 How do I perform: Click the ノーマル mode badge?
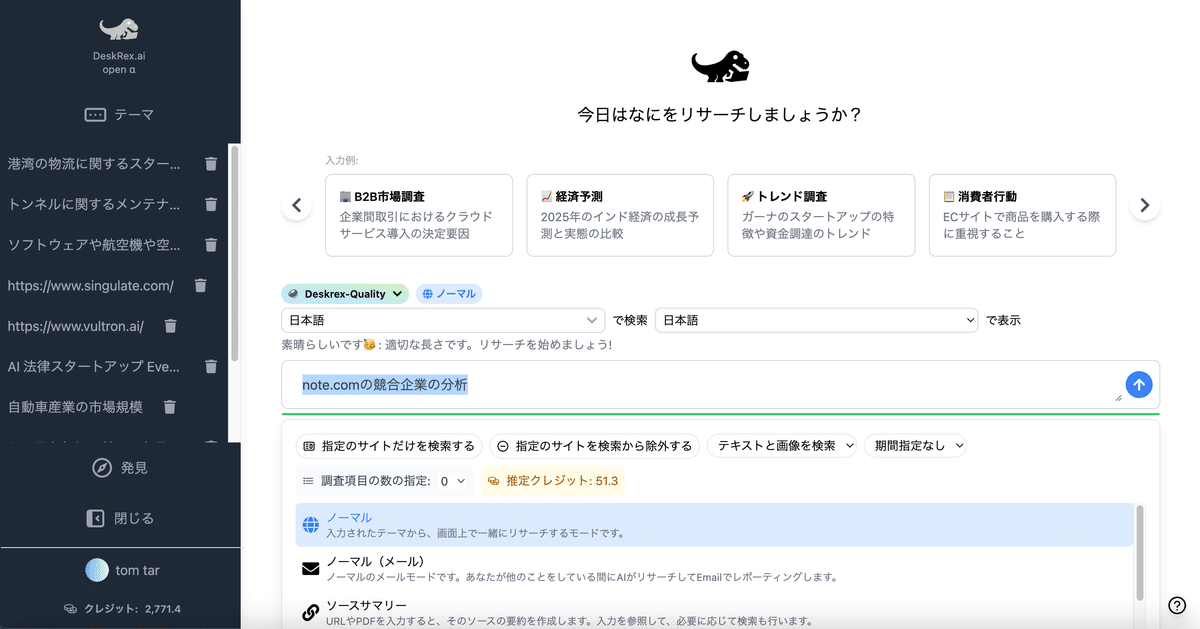pos(449,294)
